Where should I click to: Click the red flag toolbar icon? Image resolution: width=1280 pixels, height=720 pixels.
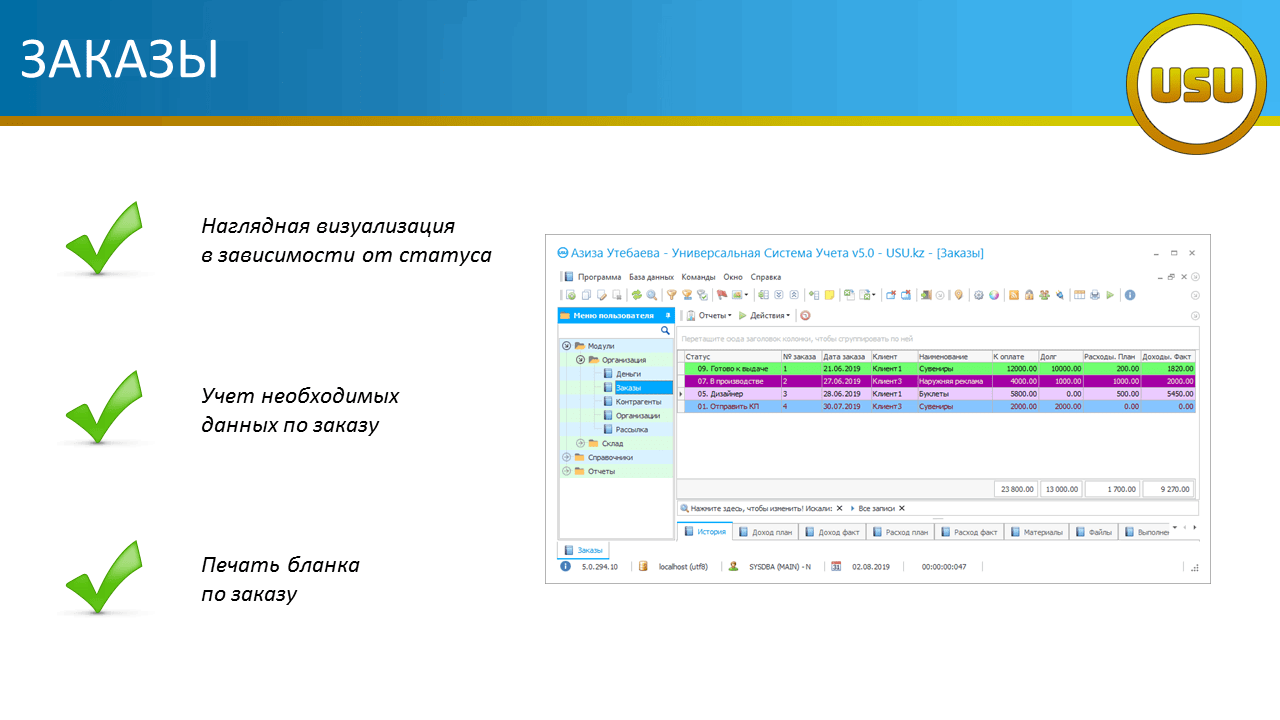722,295
